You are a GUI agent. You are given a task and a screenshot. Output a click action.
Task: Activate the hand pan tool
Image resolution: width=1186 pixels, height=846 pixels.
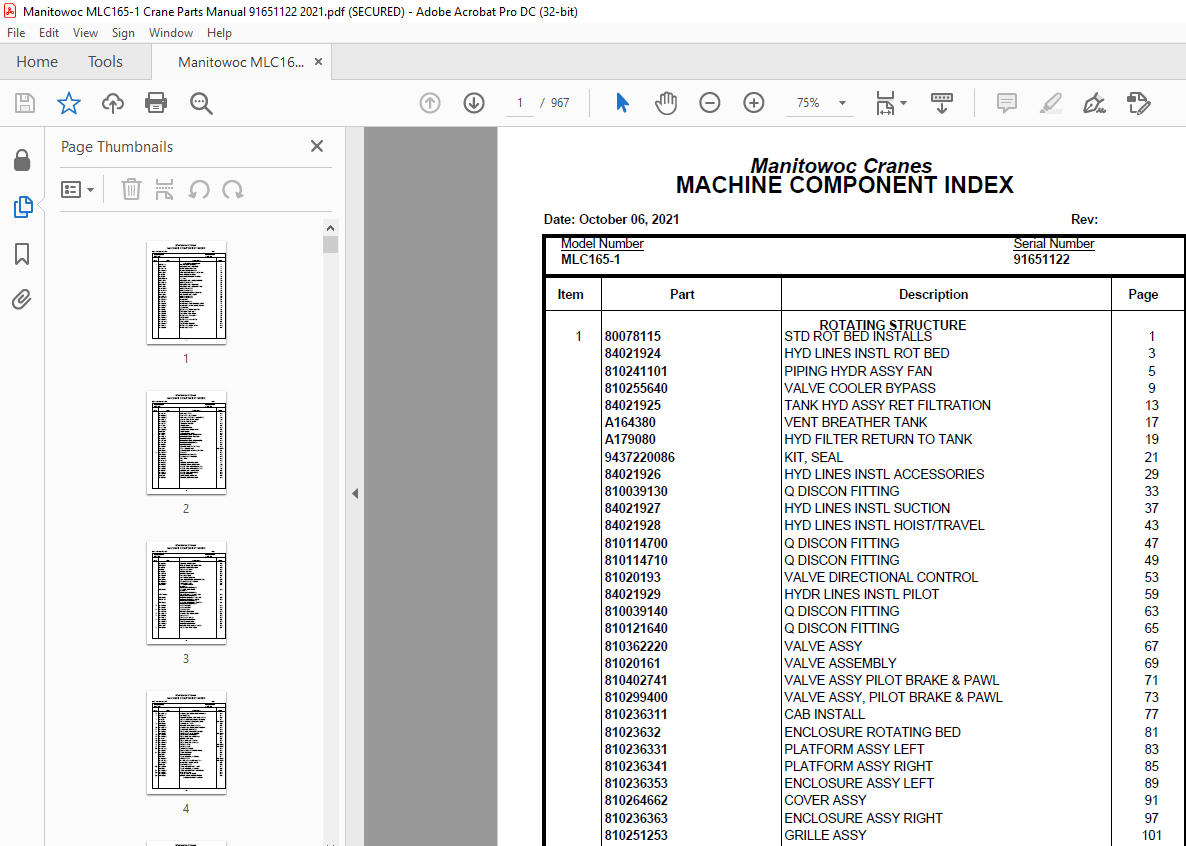[x=666, y=103]
